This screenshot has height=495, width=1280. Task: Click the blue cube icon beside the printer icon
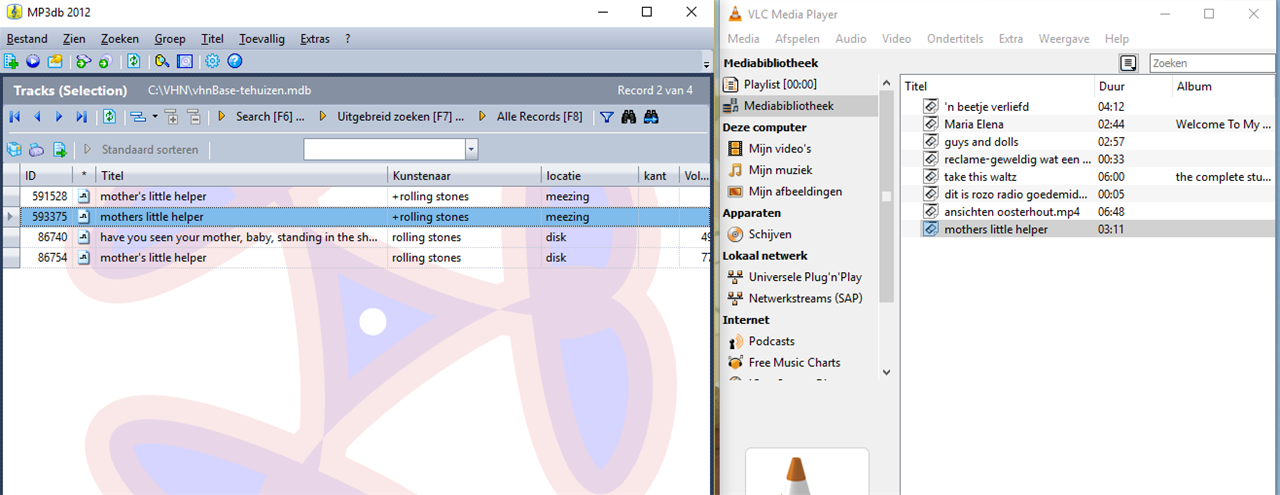pos(14,150)
